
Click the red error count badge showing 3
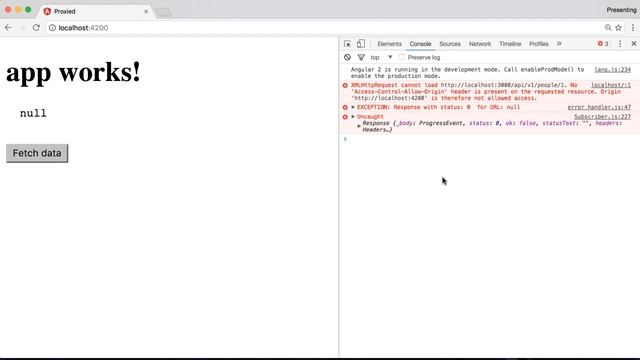[603, 44]
